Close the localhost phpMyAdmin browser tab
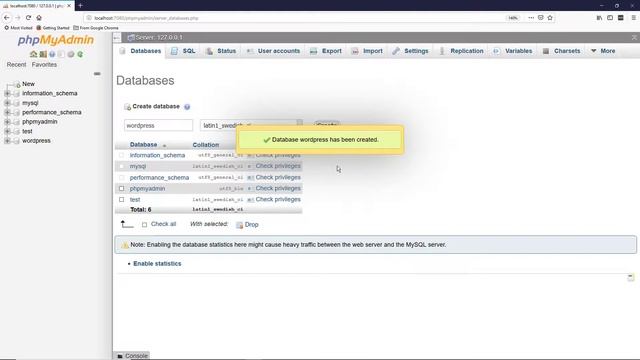Screen dimensions: 640x360 tap(69, 6)
